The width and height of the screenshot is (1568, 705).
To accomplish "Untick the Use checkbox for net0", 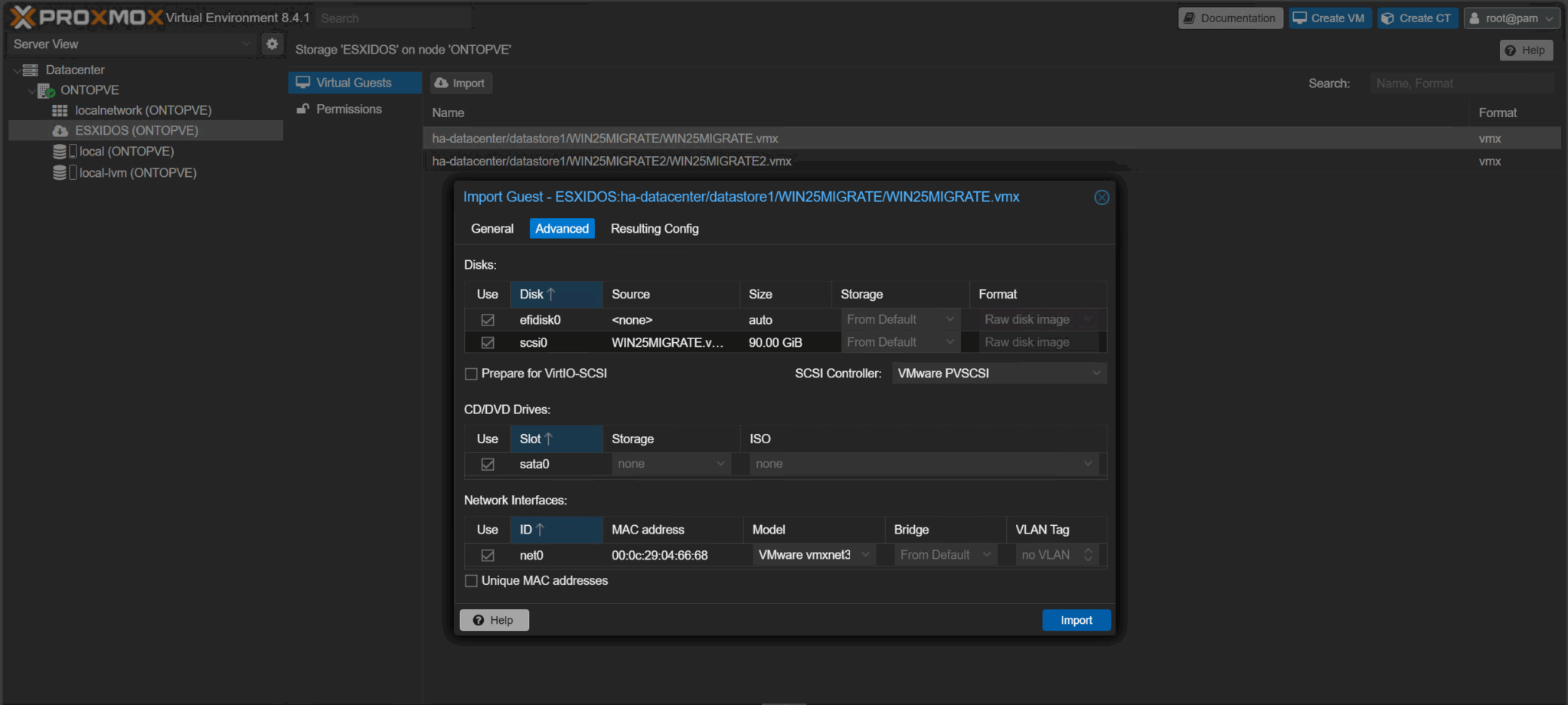I will coord(488,556).
